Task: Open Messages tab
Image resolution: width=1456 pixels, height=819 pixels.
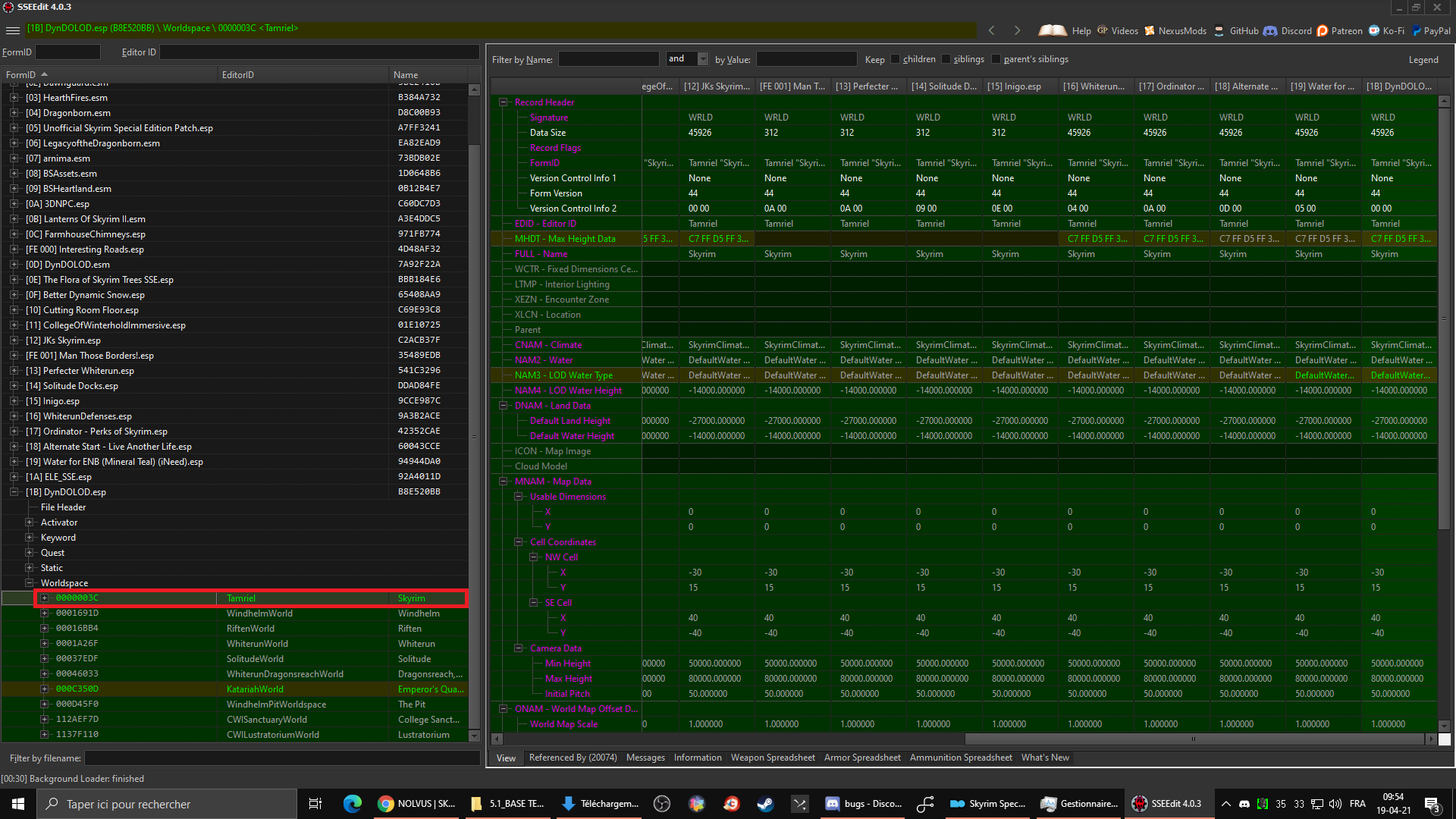Action: (645, 758)
